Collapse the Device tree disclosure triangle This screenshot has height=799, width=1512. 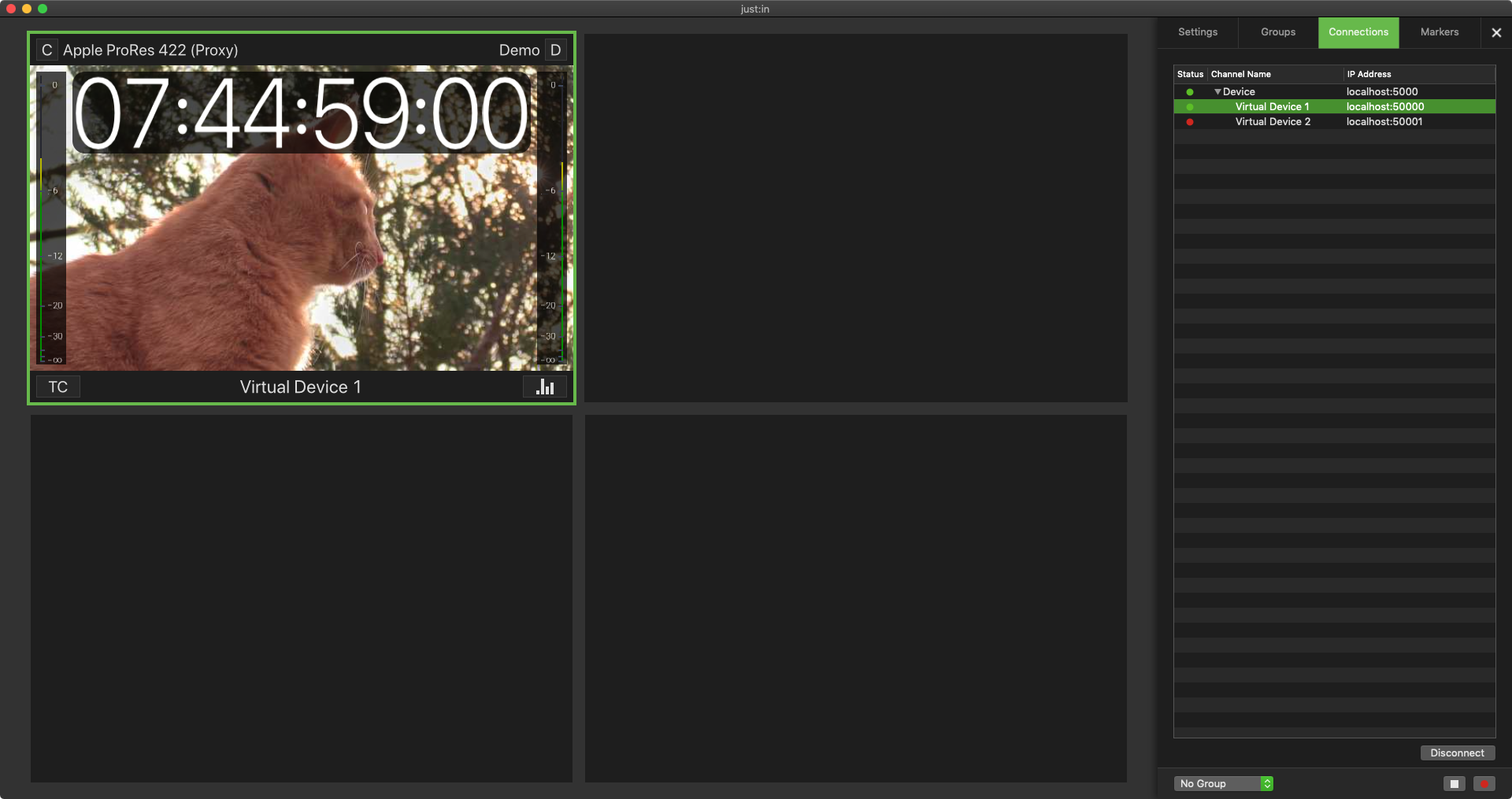click(x=1217, y=92)
